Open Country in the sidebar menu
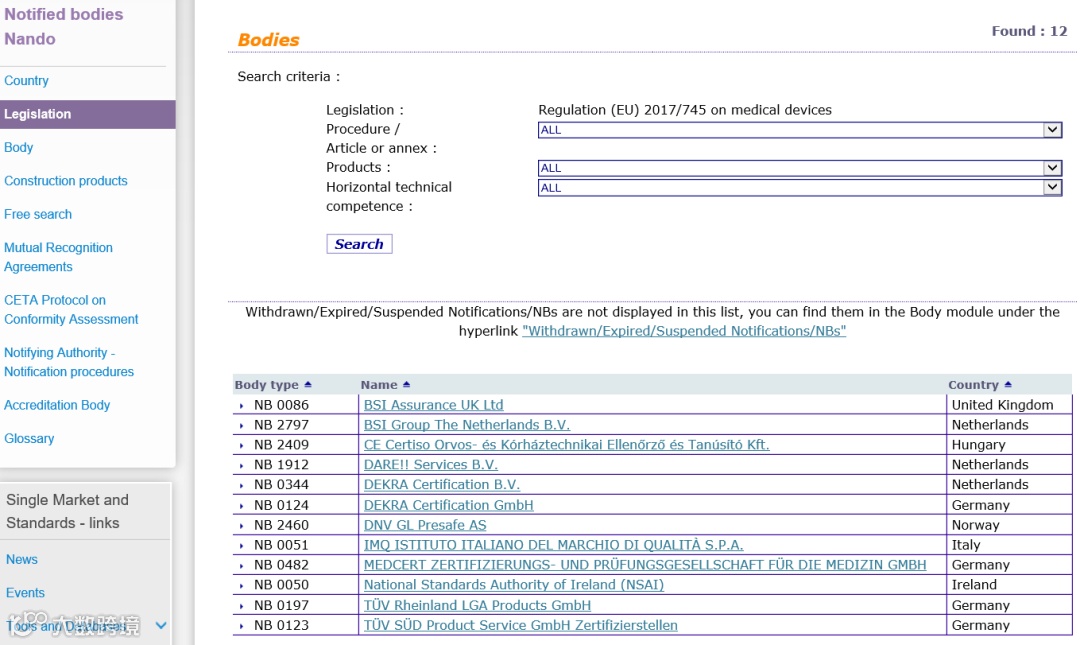The width and height of the screenshot is (1080, 645). click(26, 81)
